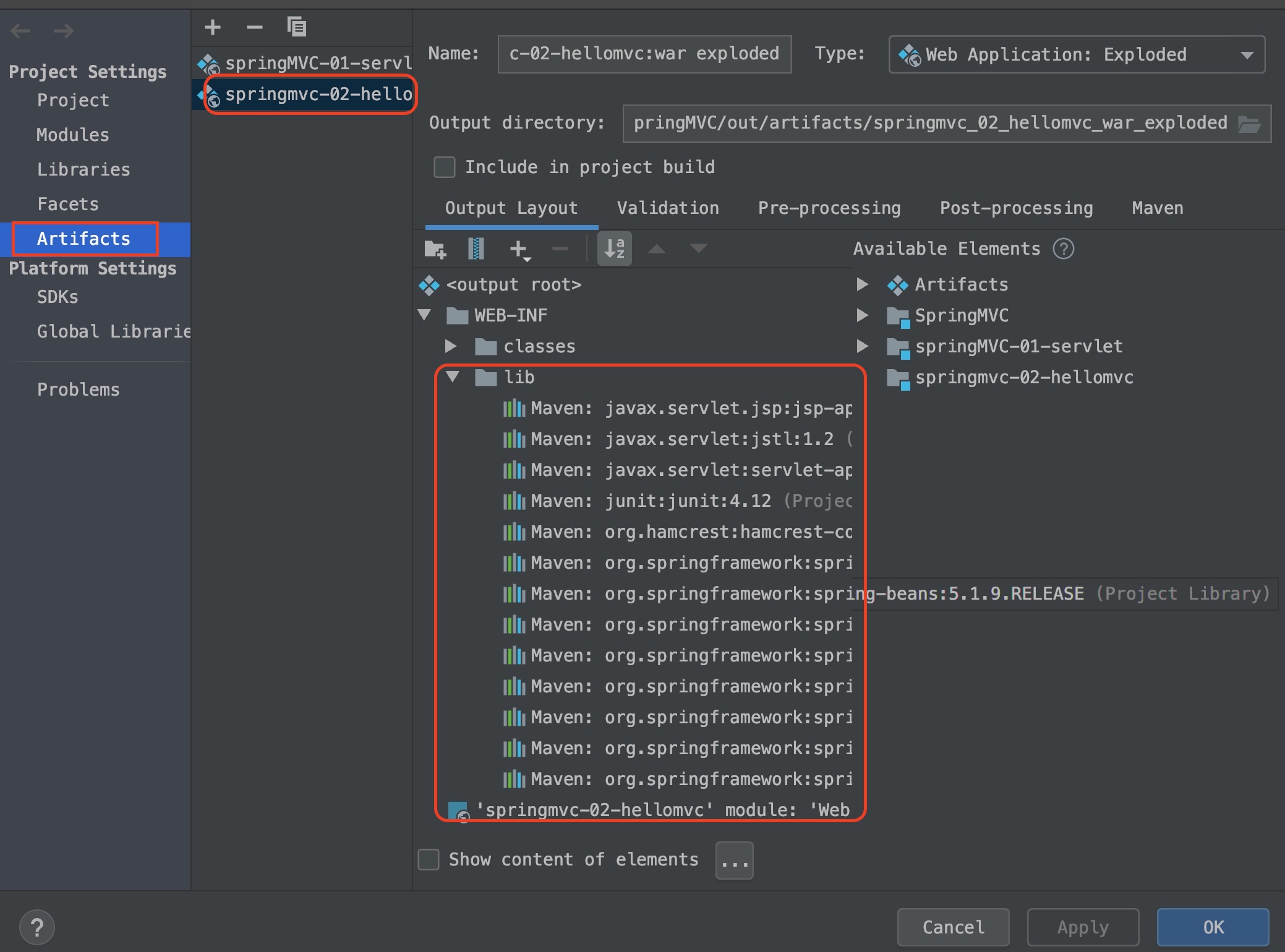The height and width of the screenshot is (952, 1285).
Task: Open the Pre-processing tab
Action: pos(829,208)
